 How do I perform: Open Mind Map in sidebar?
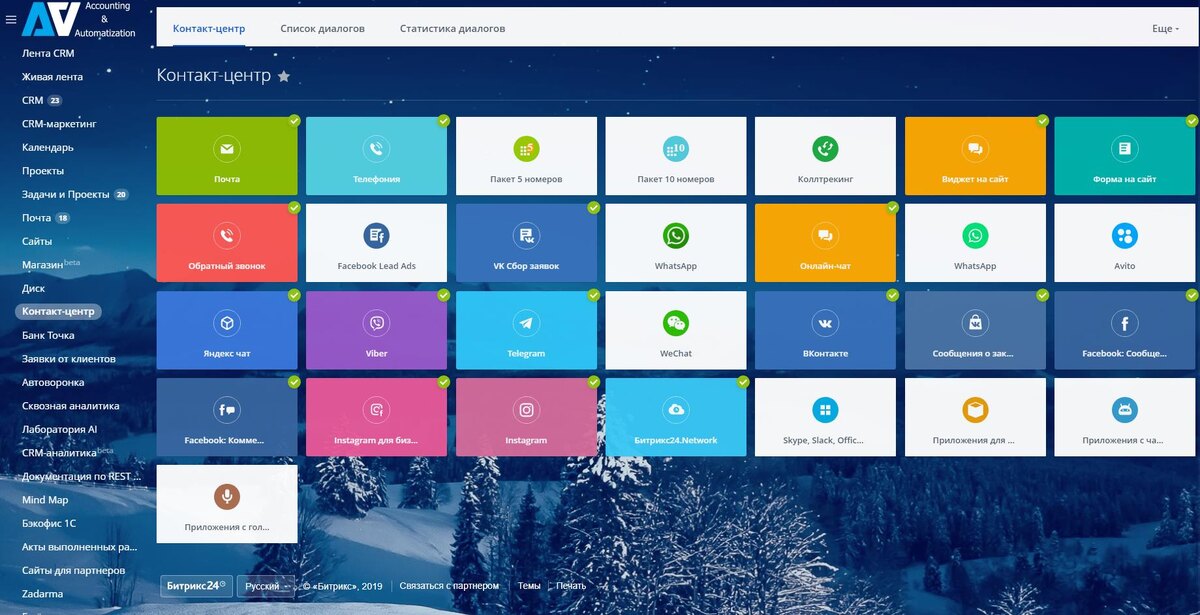pyautogui.click(x=44, y=499)
